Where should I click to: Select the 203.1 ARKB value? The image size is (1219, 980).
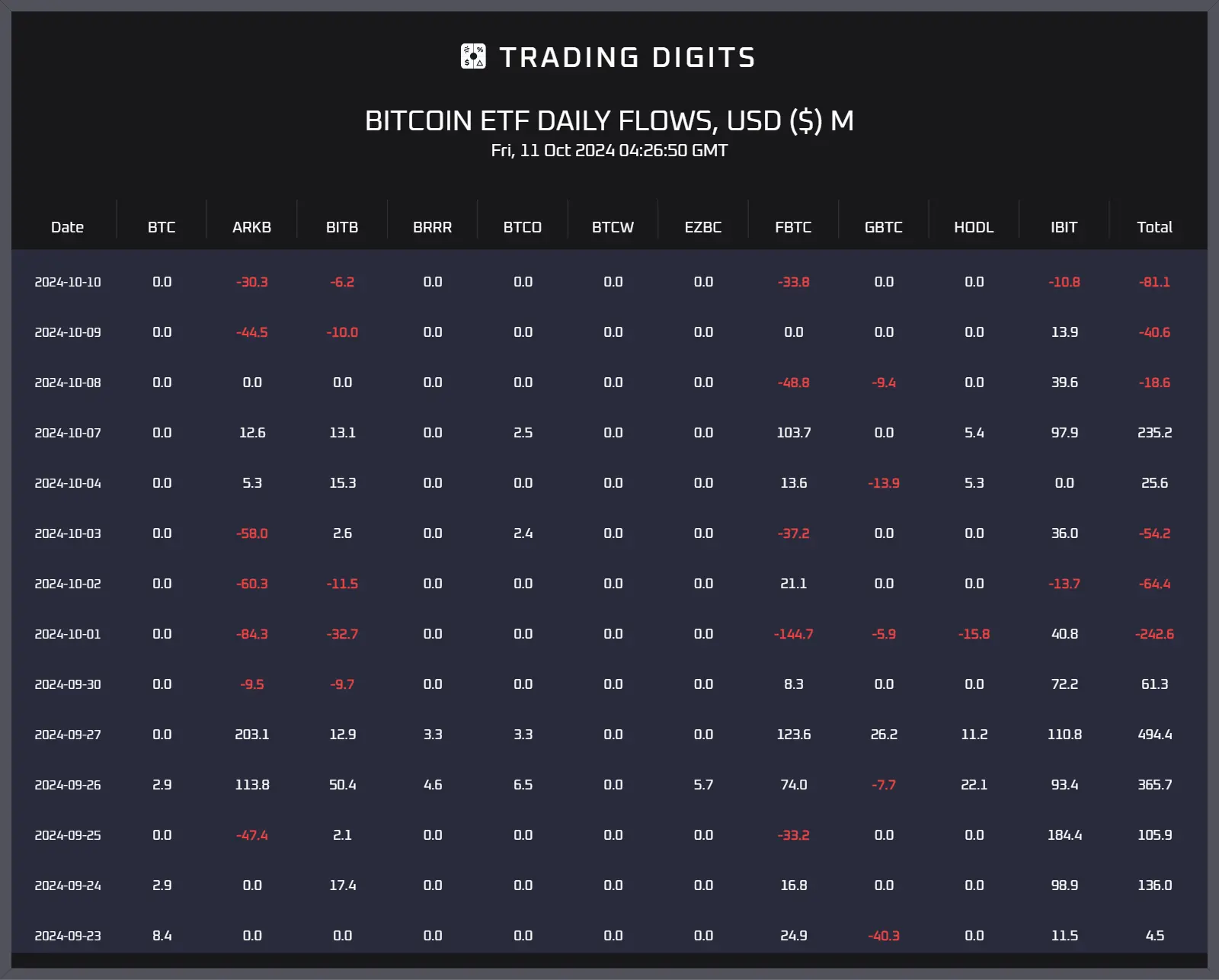coord(252,735)
